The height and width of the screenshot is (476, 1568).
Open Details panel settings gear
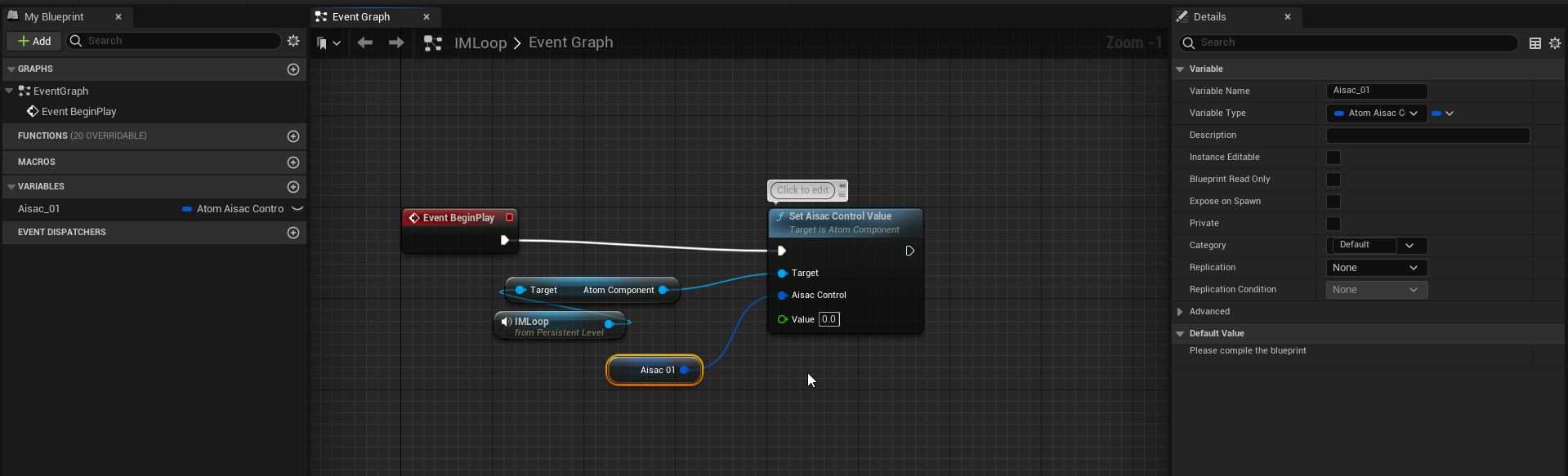tap(1555, 43)
